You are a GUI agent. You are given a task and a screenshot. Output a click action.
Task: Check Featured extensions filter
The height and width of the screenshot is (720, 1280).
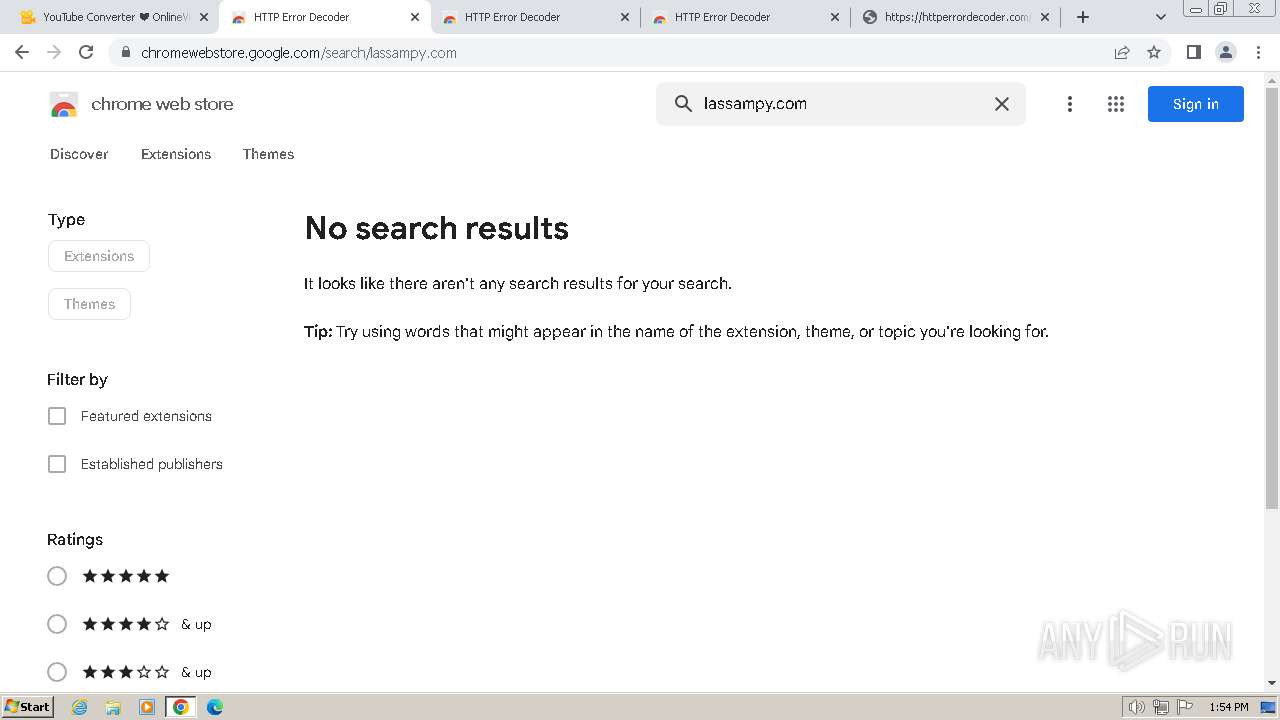click(x=57, y=416)
